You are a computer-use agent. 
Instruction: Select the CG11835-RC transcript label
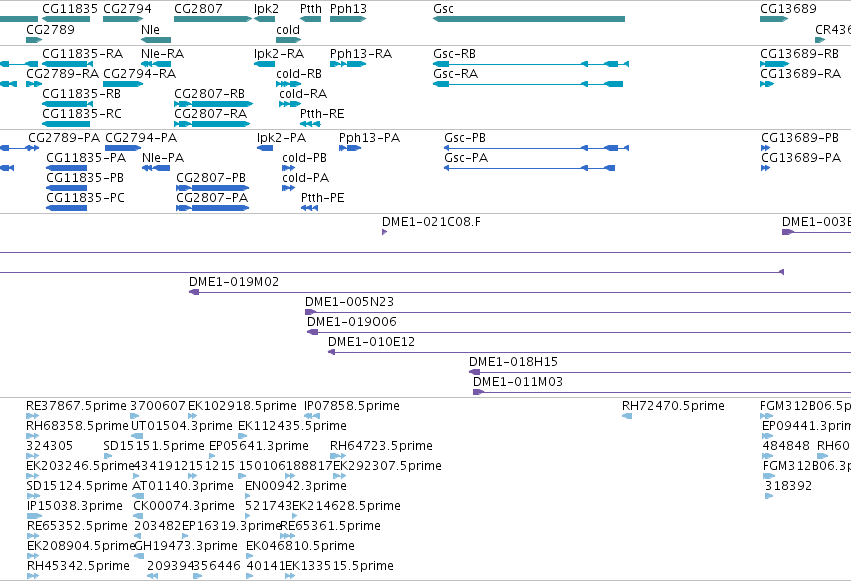[x=82, y=113]
